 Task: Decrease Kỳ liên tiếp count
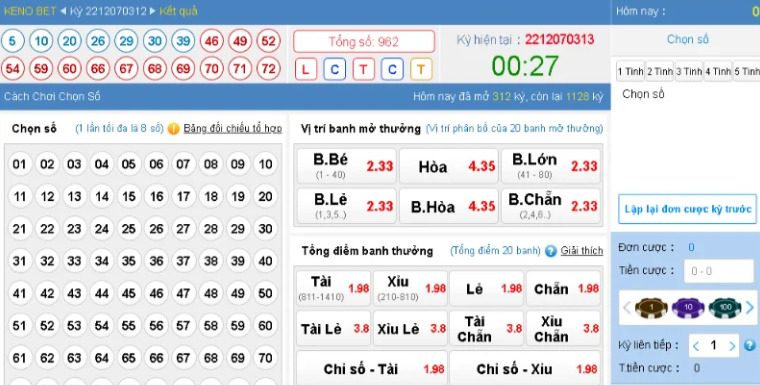(696, 346)
